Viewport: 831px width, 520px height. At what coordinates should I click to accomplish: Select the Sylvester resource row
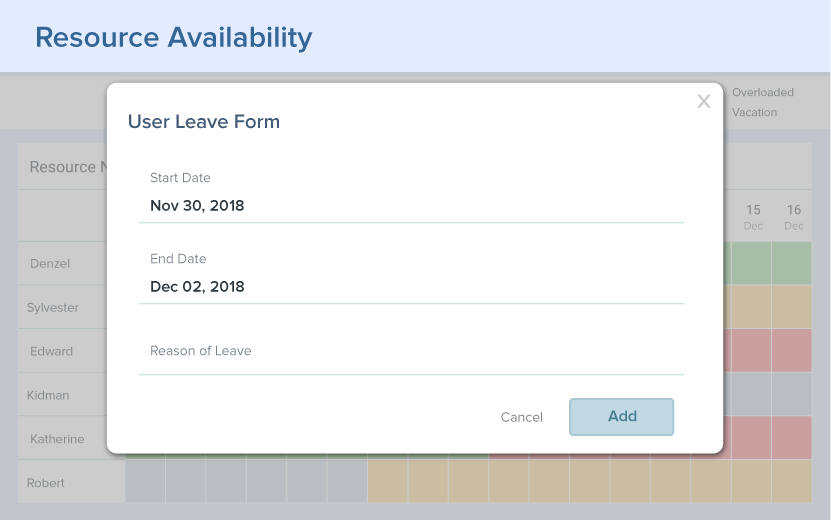(53, 308)
